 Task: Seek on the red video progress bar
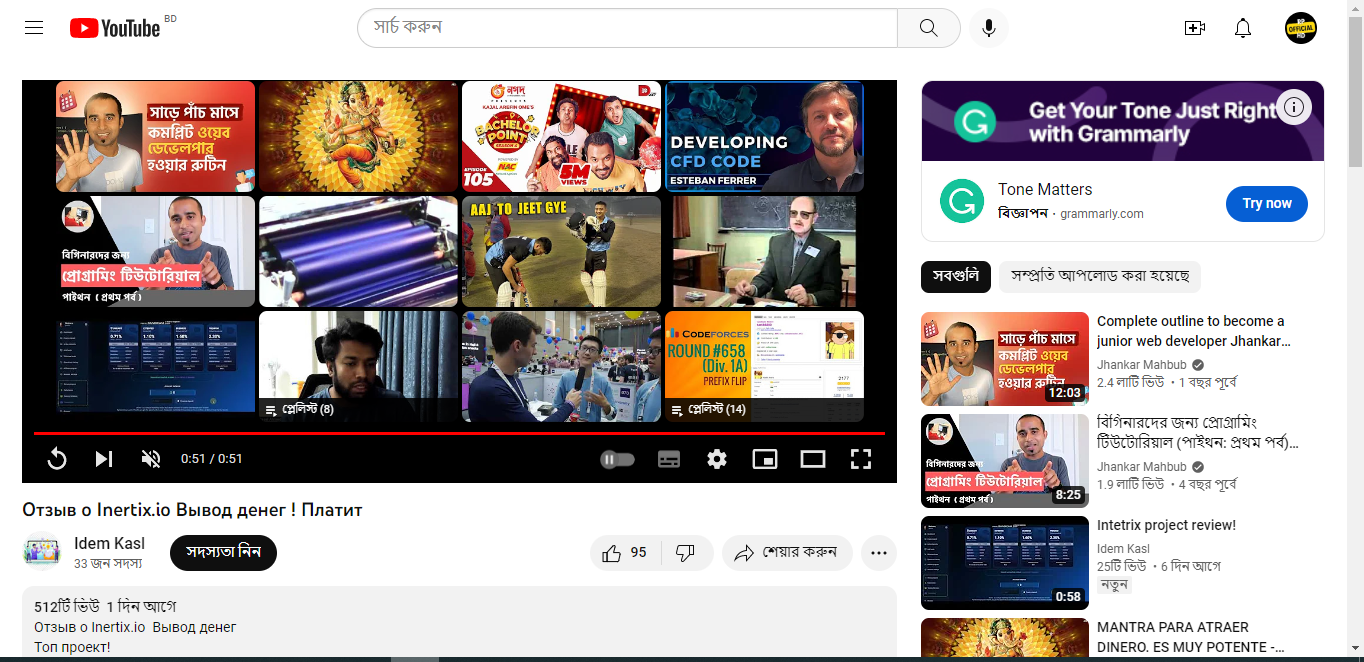coord(459,433)
